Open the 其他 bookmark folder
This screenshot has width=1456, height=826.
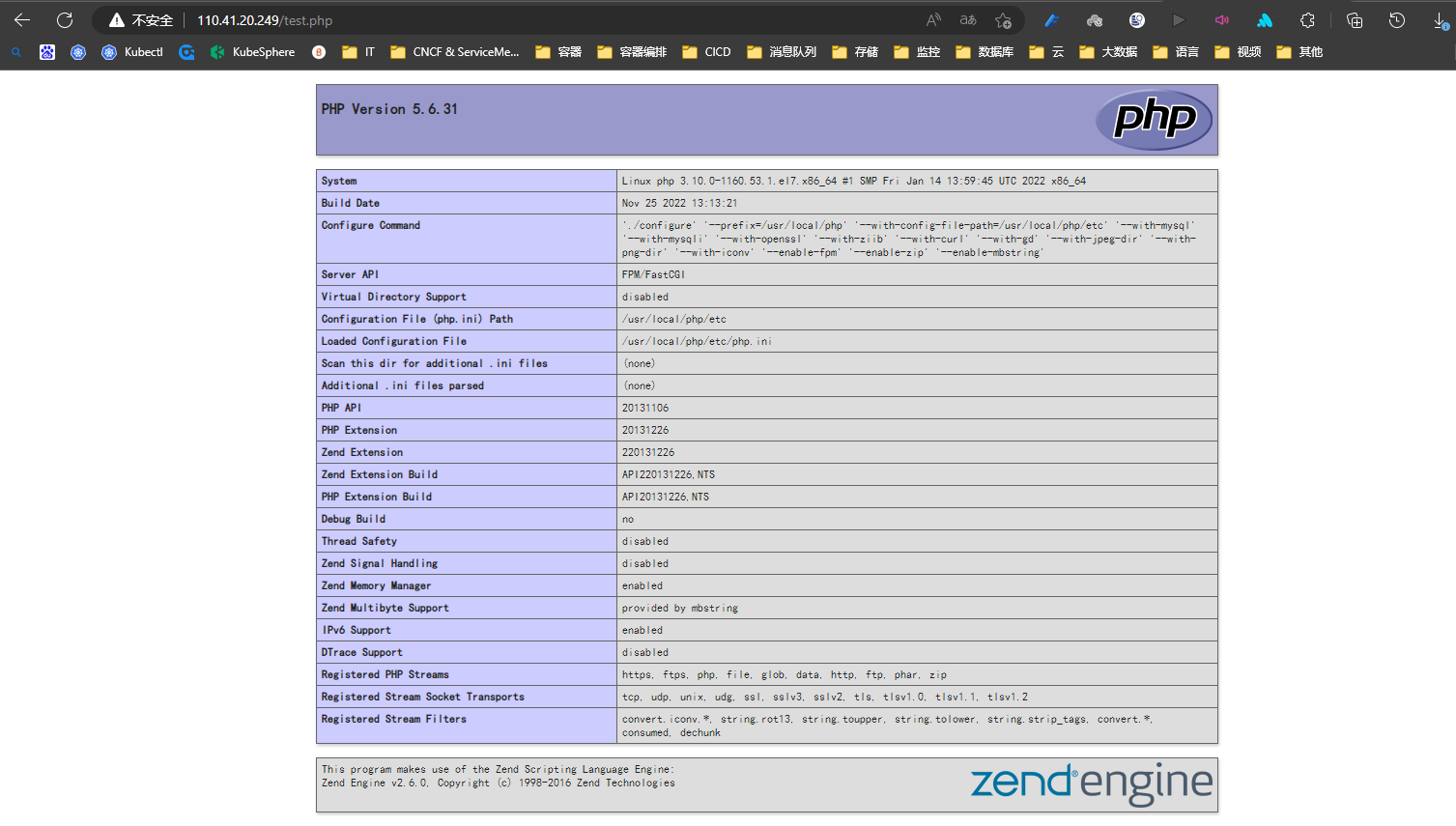[x=1299, y=52]
